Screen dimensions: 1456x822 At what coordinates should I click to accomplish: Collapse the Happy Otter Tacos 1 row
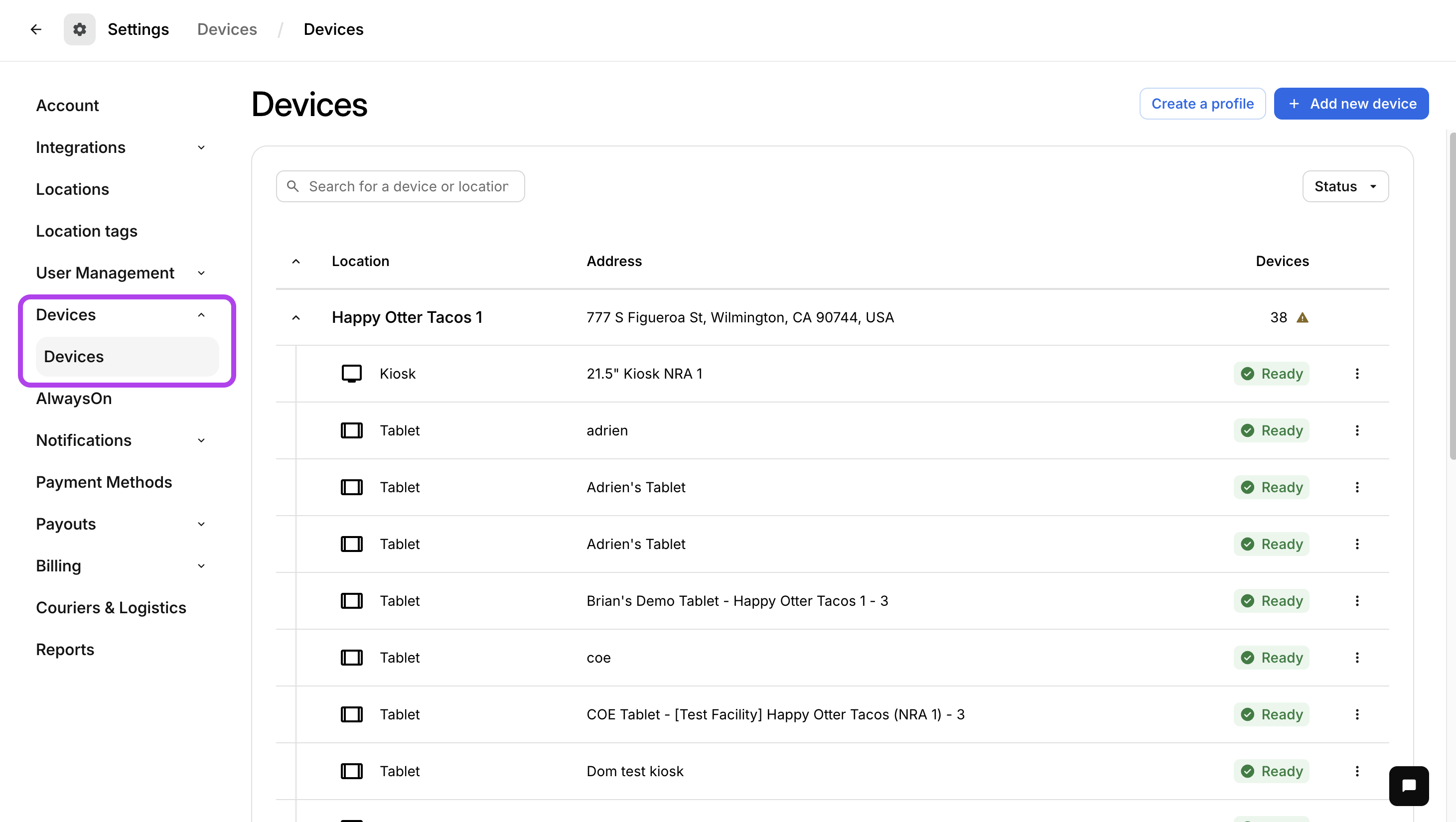(295, 317)
